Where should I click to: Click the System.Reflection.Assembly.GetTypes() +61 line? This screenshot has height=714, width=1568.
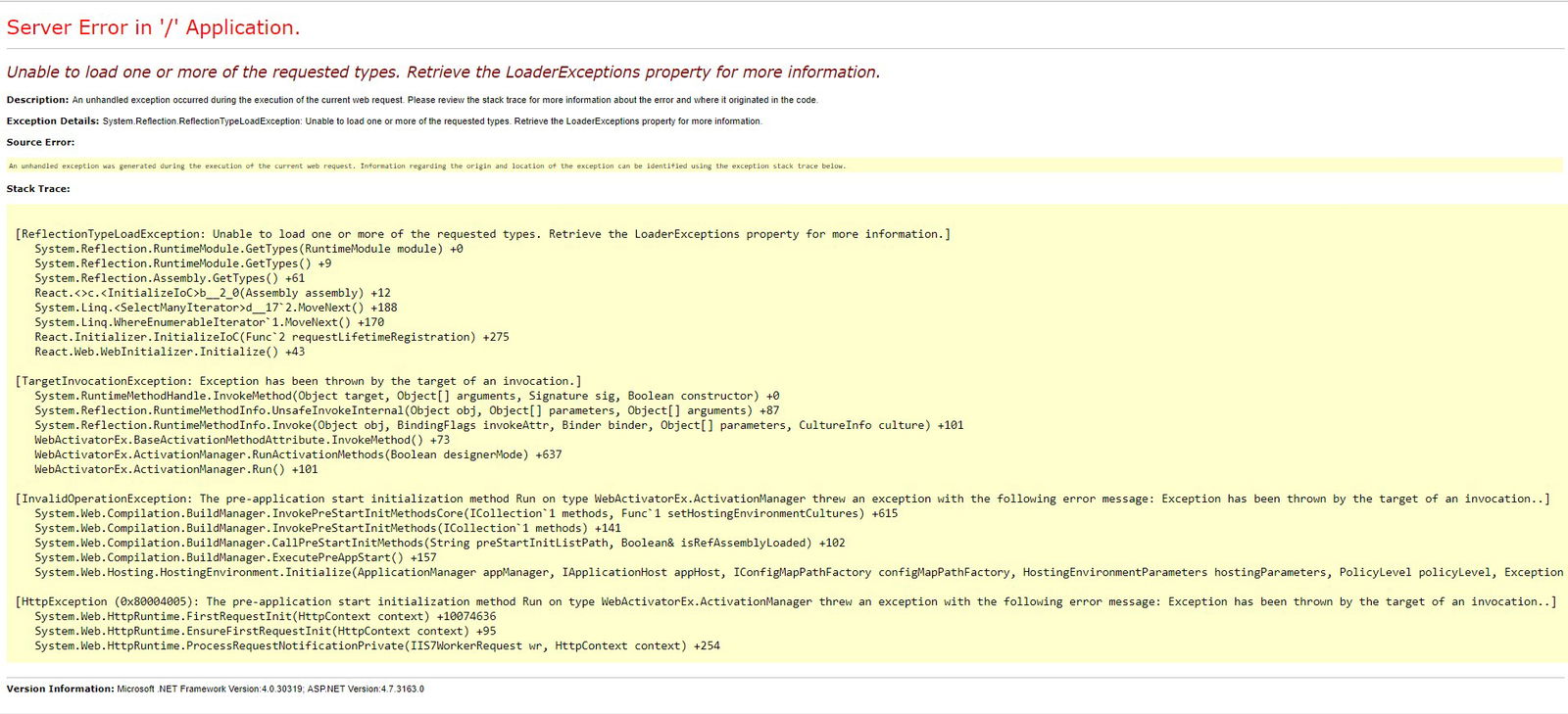click(x=170, y=278)
